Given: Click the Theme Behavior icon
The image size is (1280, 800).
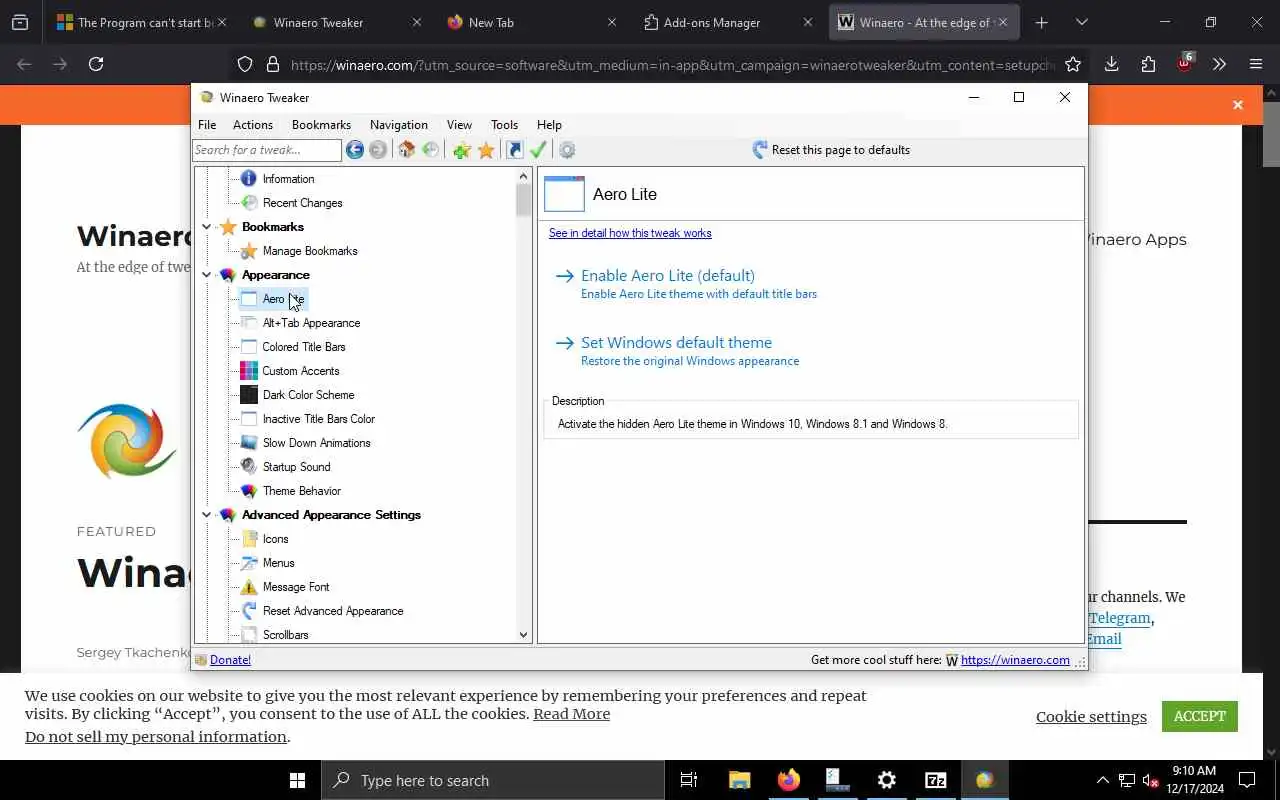Looking at the screenshot, I should click(x=249, y=491).
